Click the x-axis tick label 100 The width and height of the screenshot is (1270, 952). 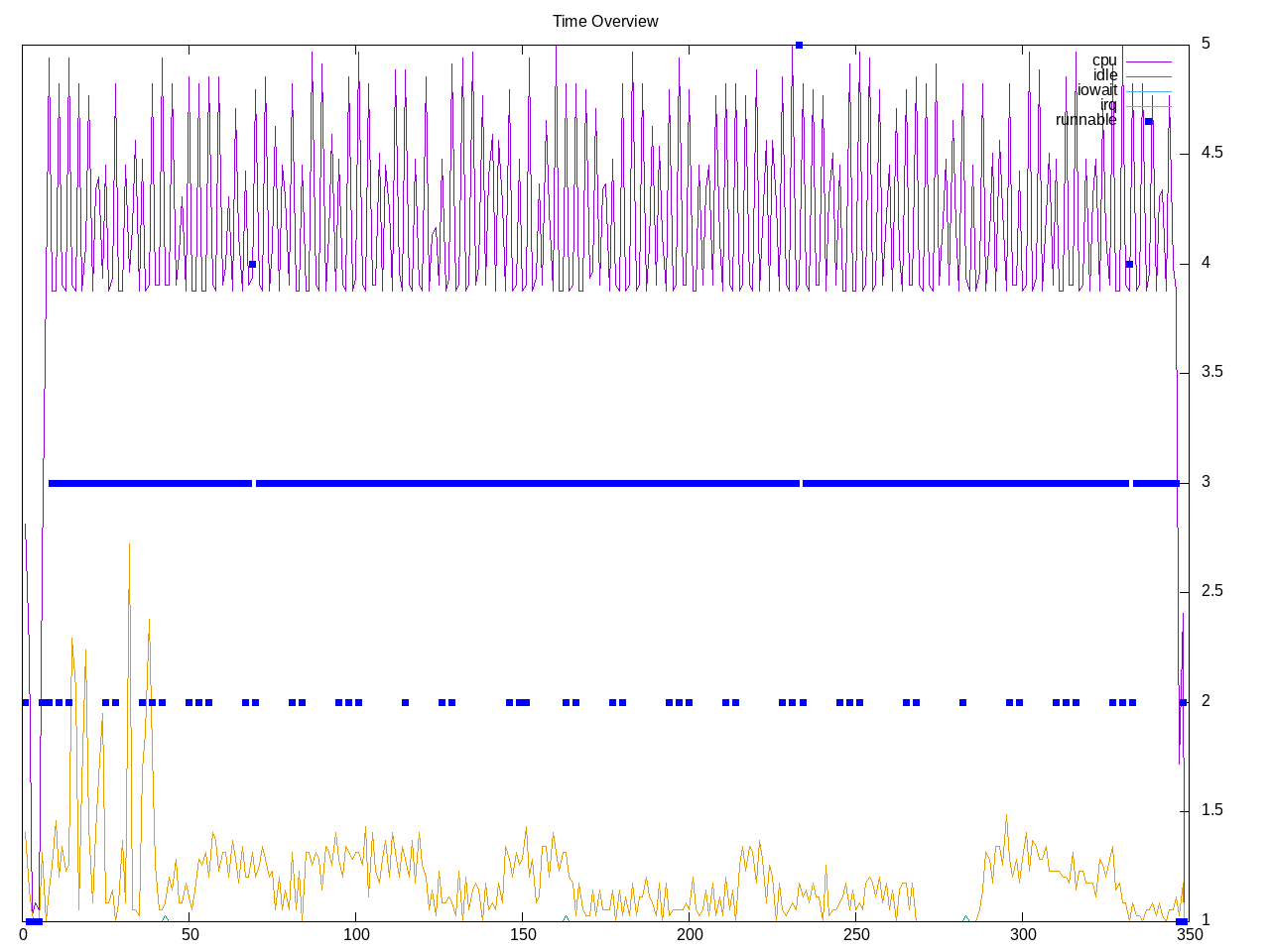pyautogui.click(x=356, y=934)
